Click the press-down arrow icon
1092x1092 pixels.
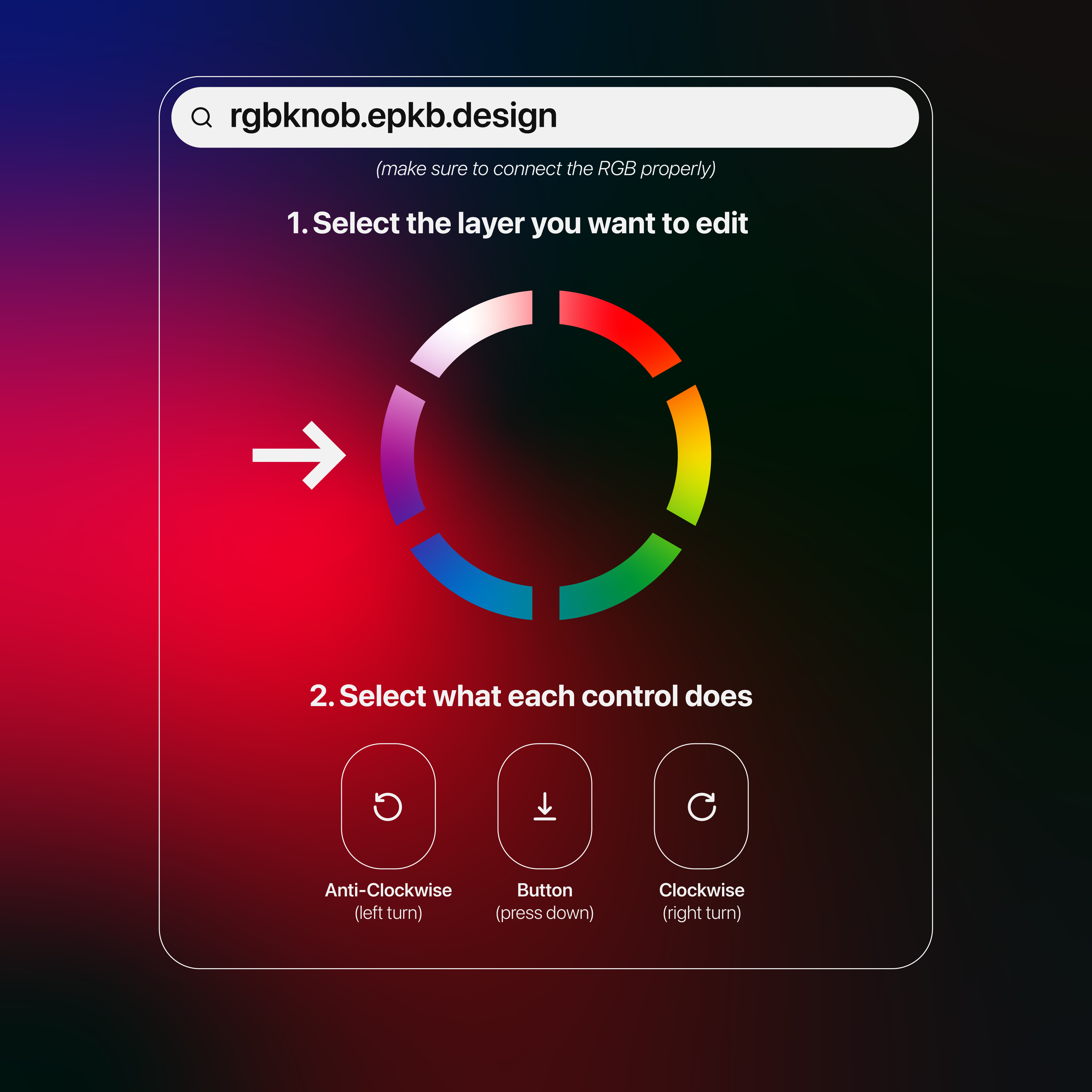click(x=545, y=806)
